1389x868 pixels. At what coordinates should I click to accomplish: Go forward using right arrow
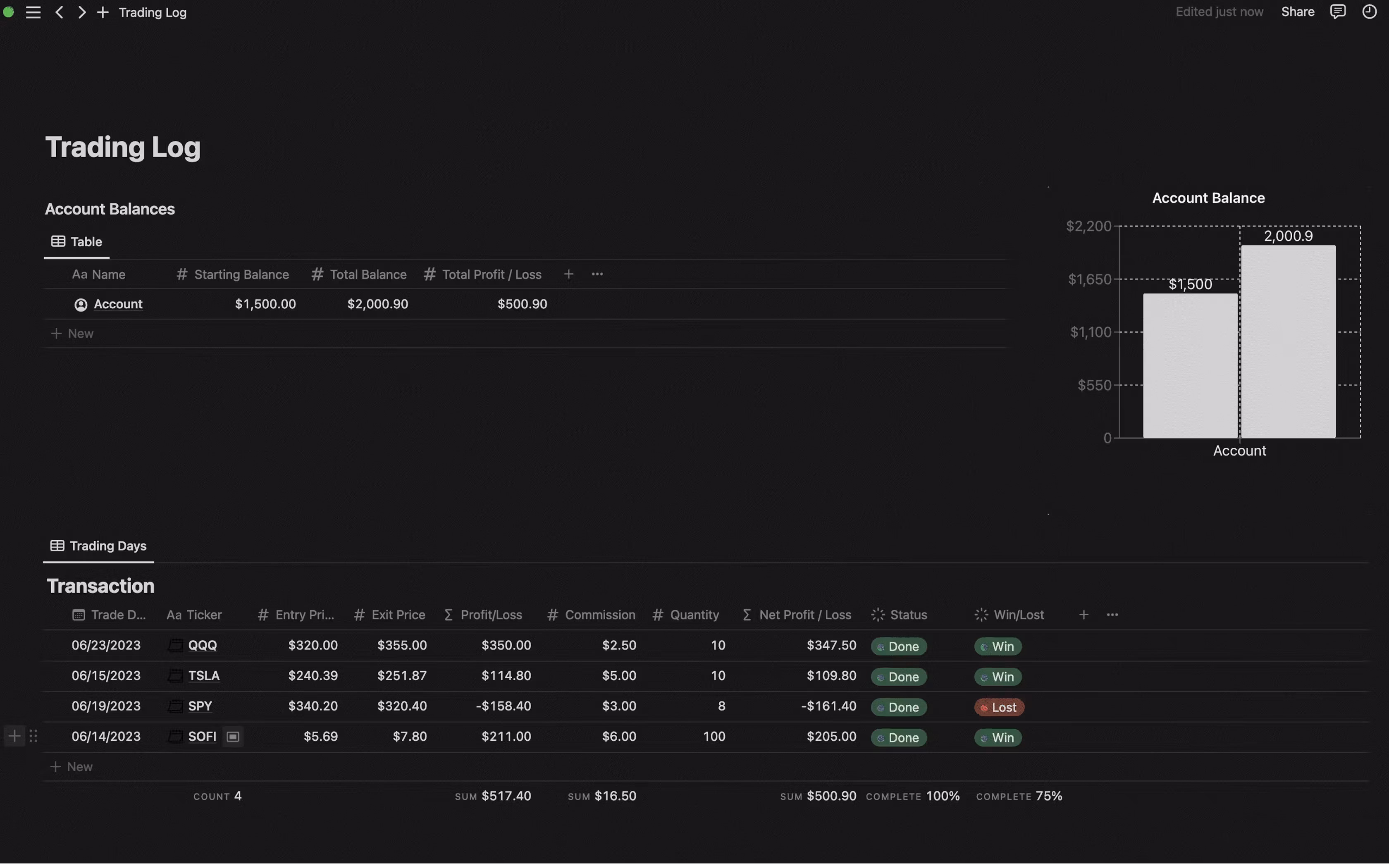pyautogui.click(x=81, y=12)
